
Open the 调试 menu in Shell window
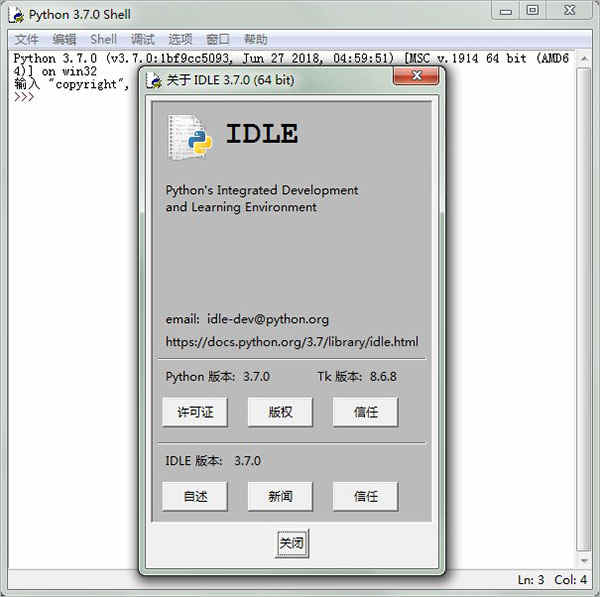[x=142, y=39]
